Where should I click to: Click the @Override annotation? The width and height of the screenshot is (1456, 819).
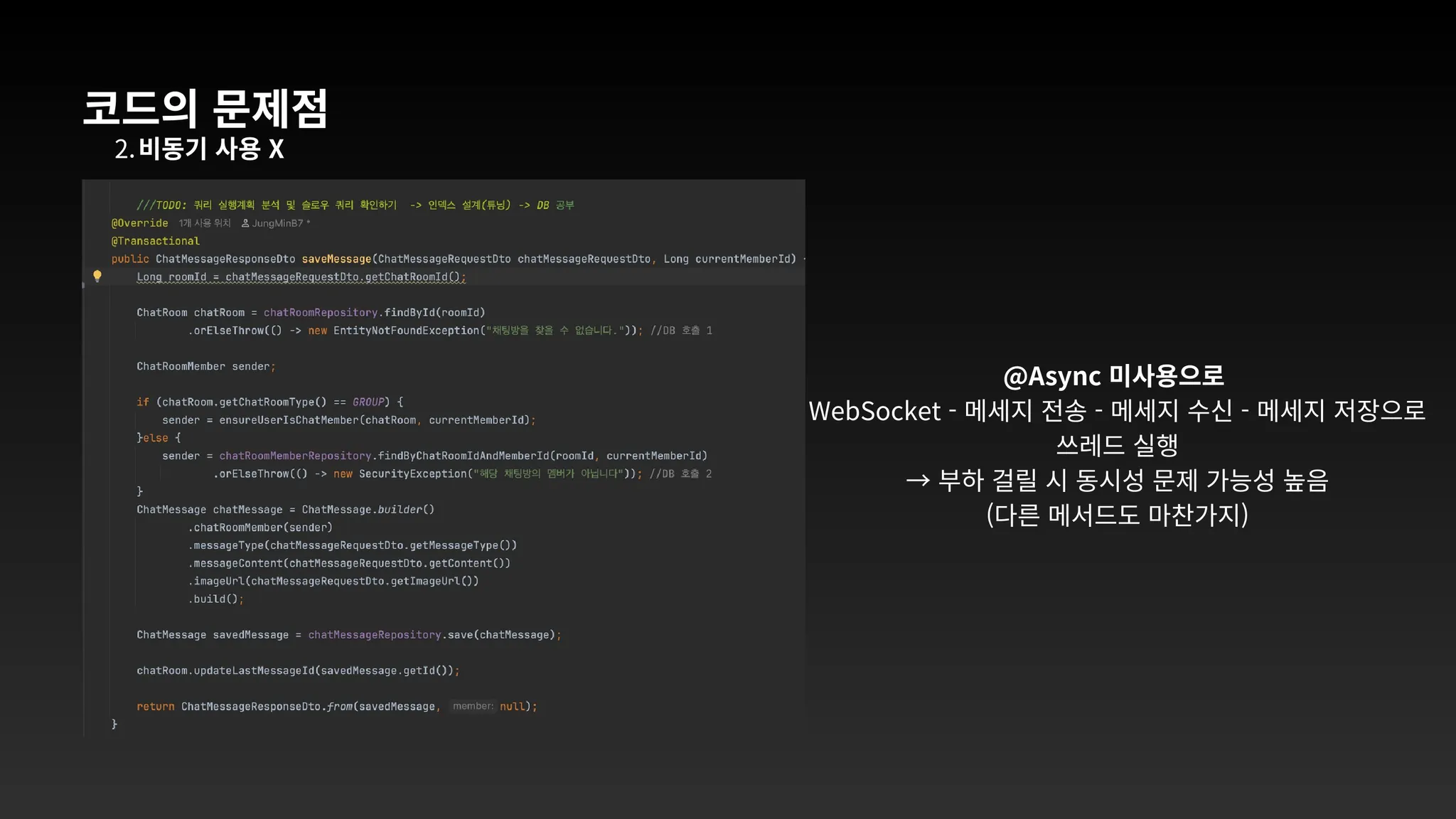(140, 223)
